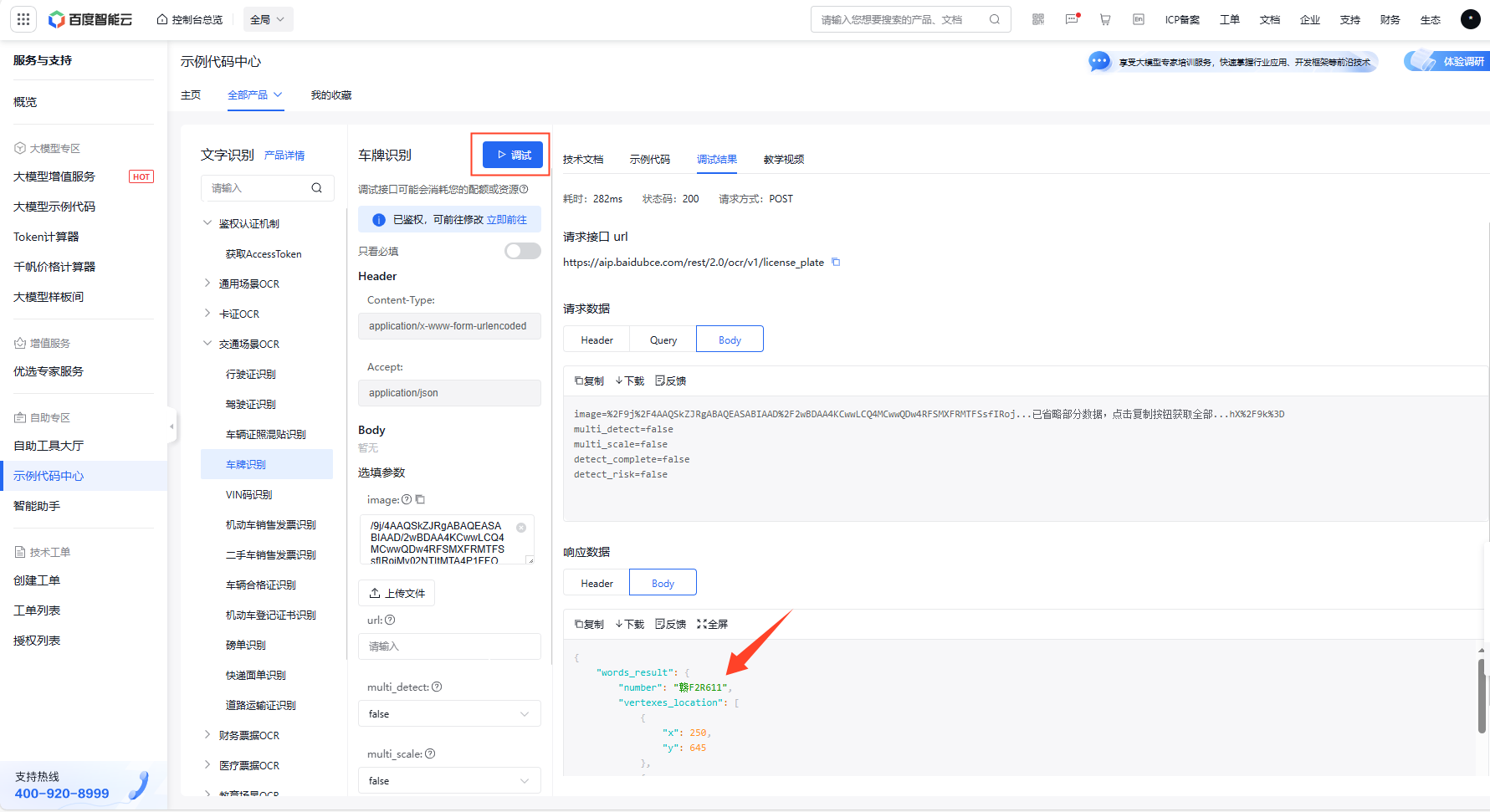The image size is (1490, 812).
Task: Open the product grid launcher icon
Action: [23, 19]
